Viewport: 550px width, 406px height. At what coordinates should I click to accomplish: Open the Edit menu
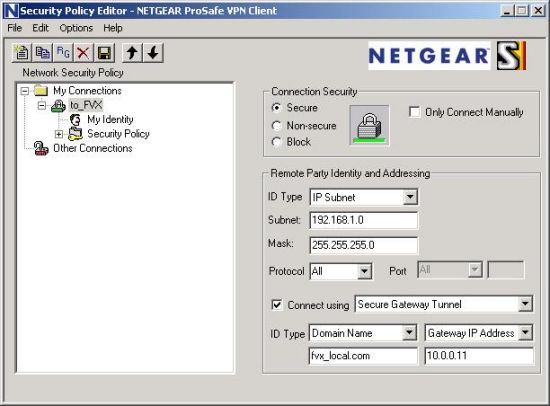40,28
